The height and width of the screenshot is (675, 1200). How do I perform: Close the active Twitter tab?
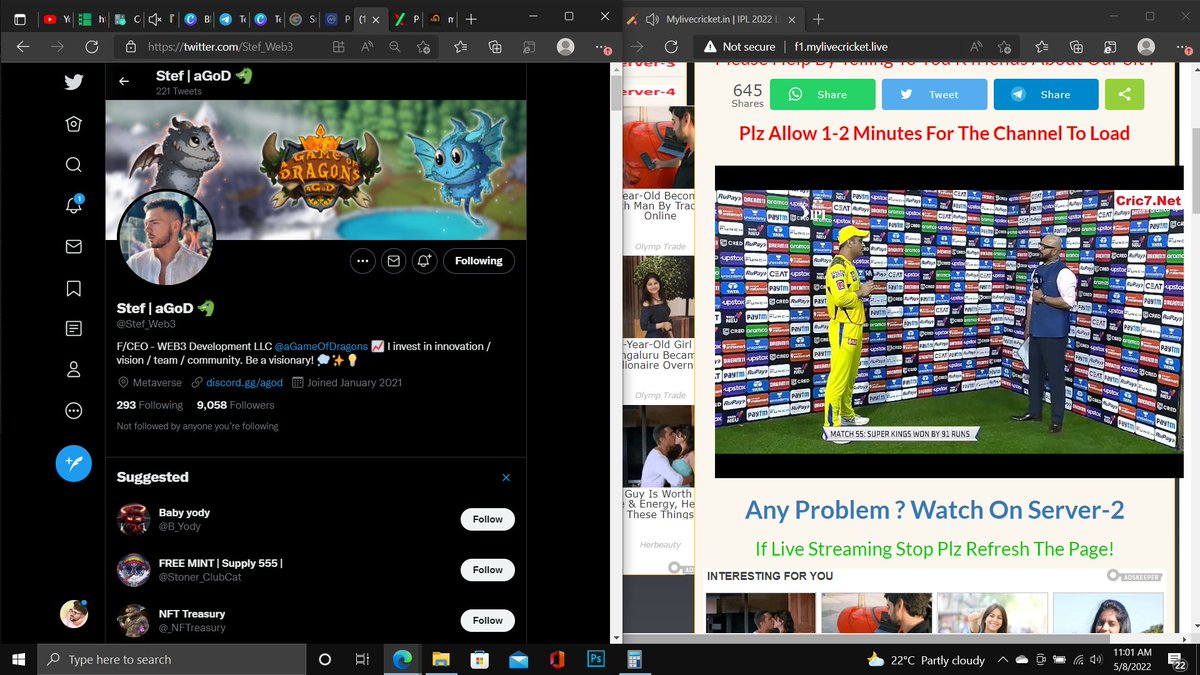377,19
